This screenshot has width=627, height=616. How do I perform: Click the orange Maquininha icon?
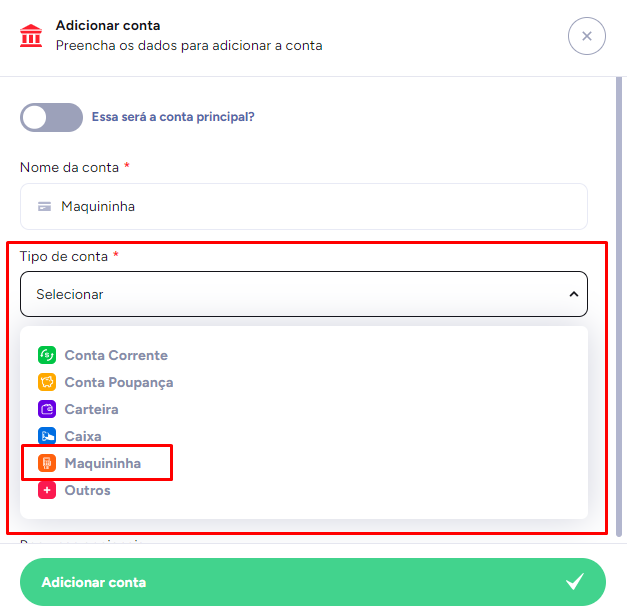click(46, 463)
